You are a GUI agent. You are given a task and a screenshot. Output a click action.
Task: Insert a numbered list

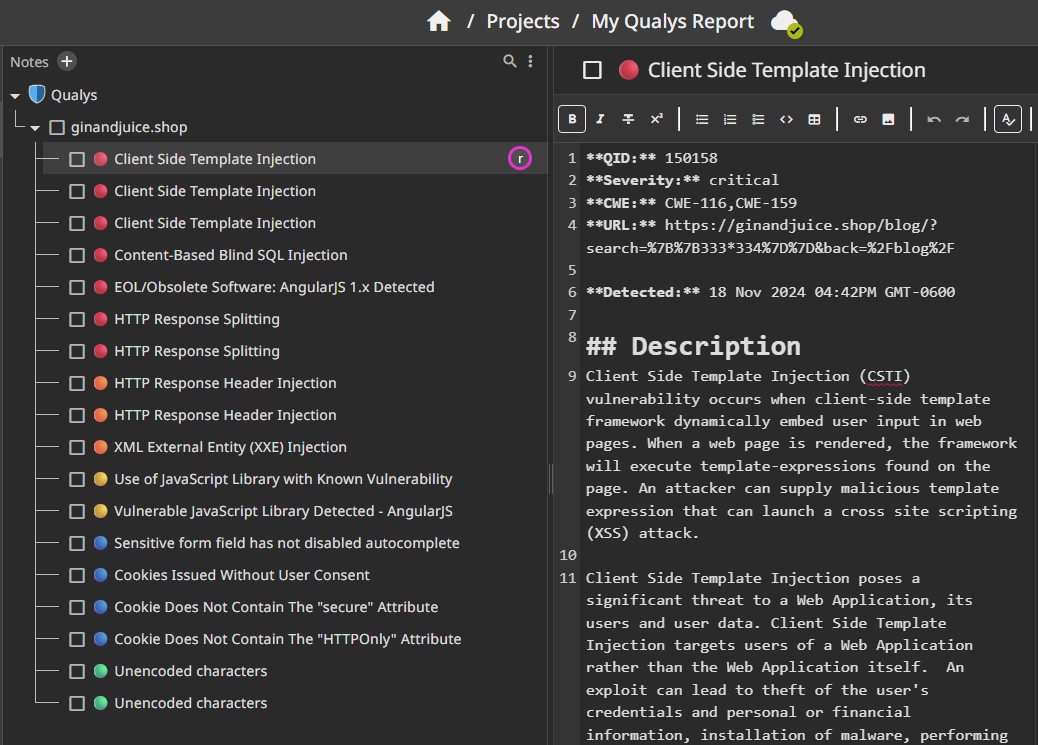[x=730, y=119]
